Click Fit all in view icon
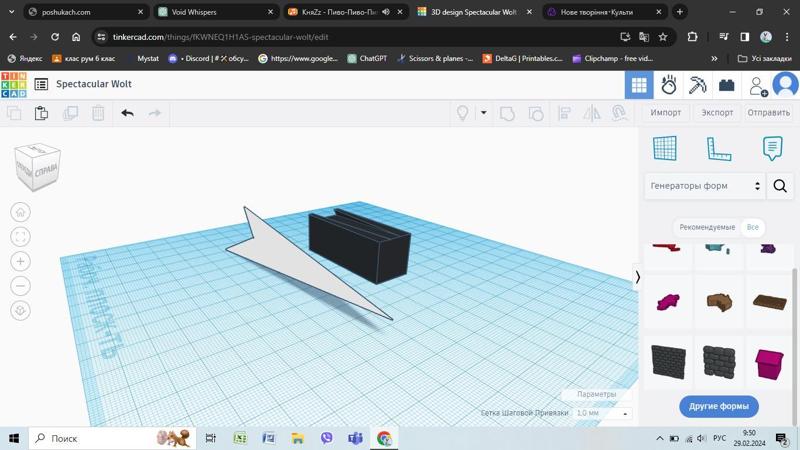The image size is (800, 450). click(x=21, y=237)
